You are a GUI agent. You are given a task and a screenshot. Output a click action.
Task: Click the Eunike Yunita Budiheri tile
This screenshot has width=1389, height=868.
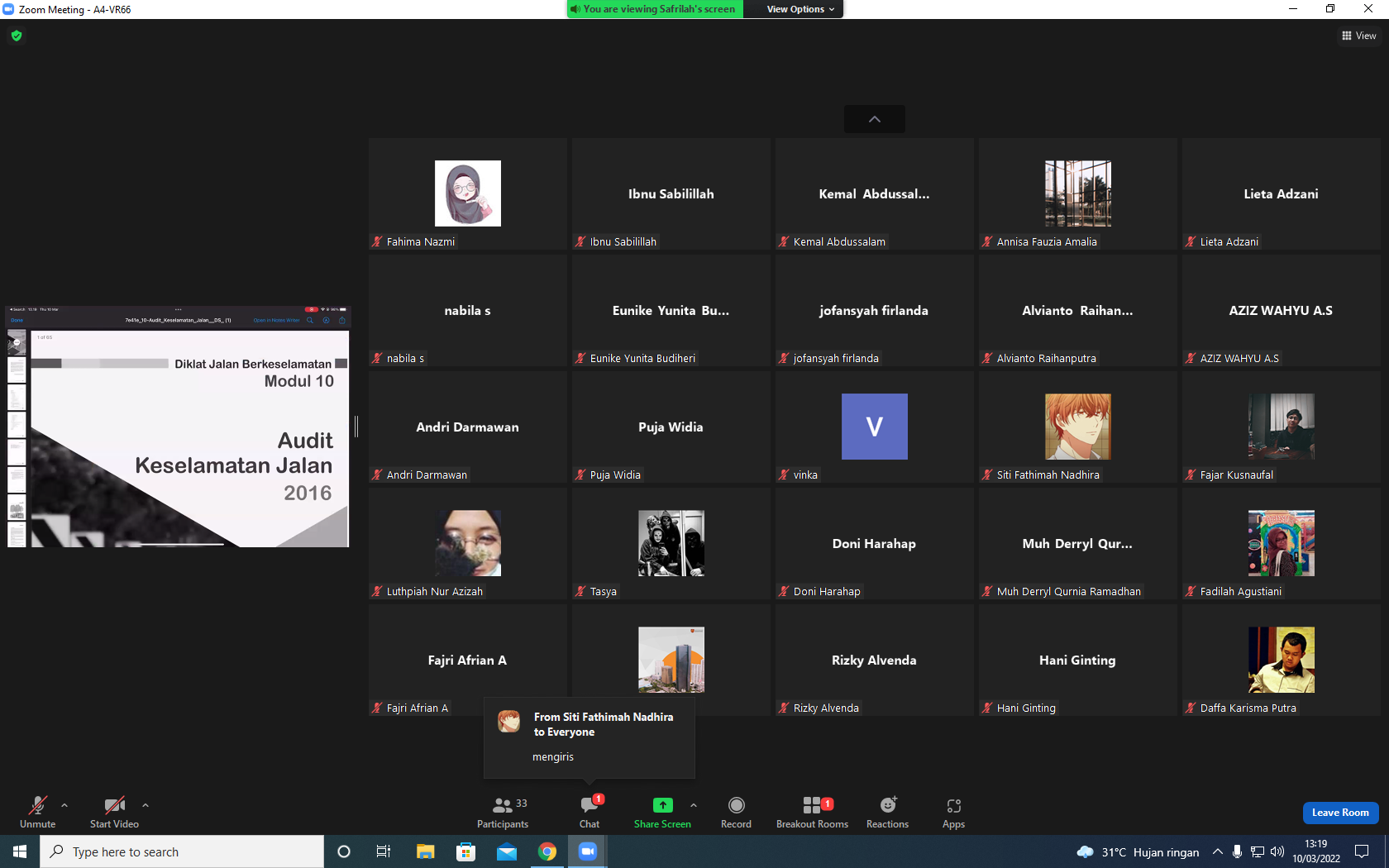click(x=671, y=310)
